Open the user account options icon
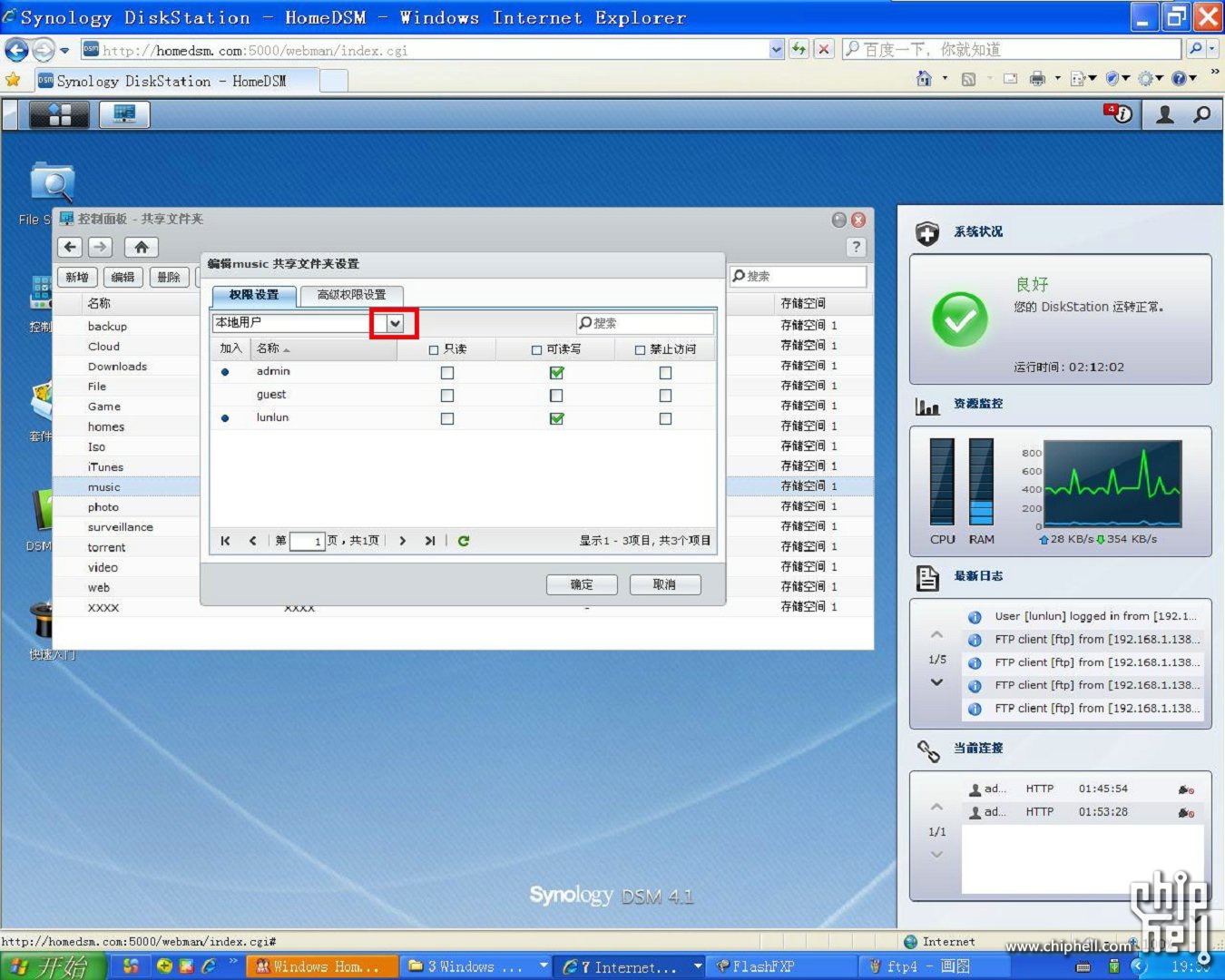This screenshot has width=1225, height=980. tap(1165, 114)
